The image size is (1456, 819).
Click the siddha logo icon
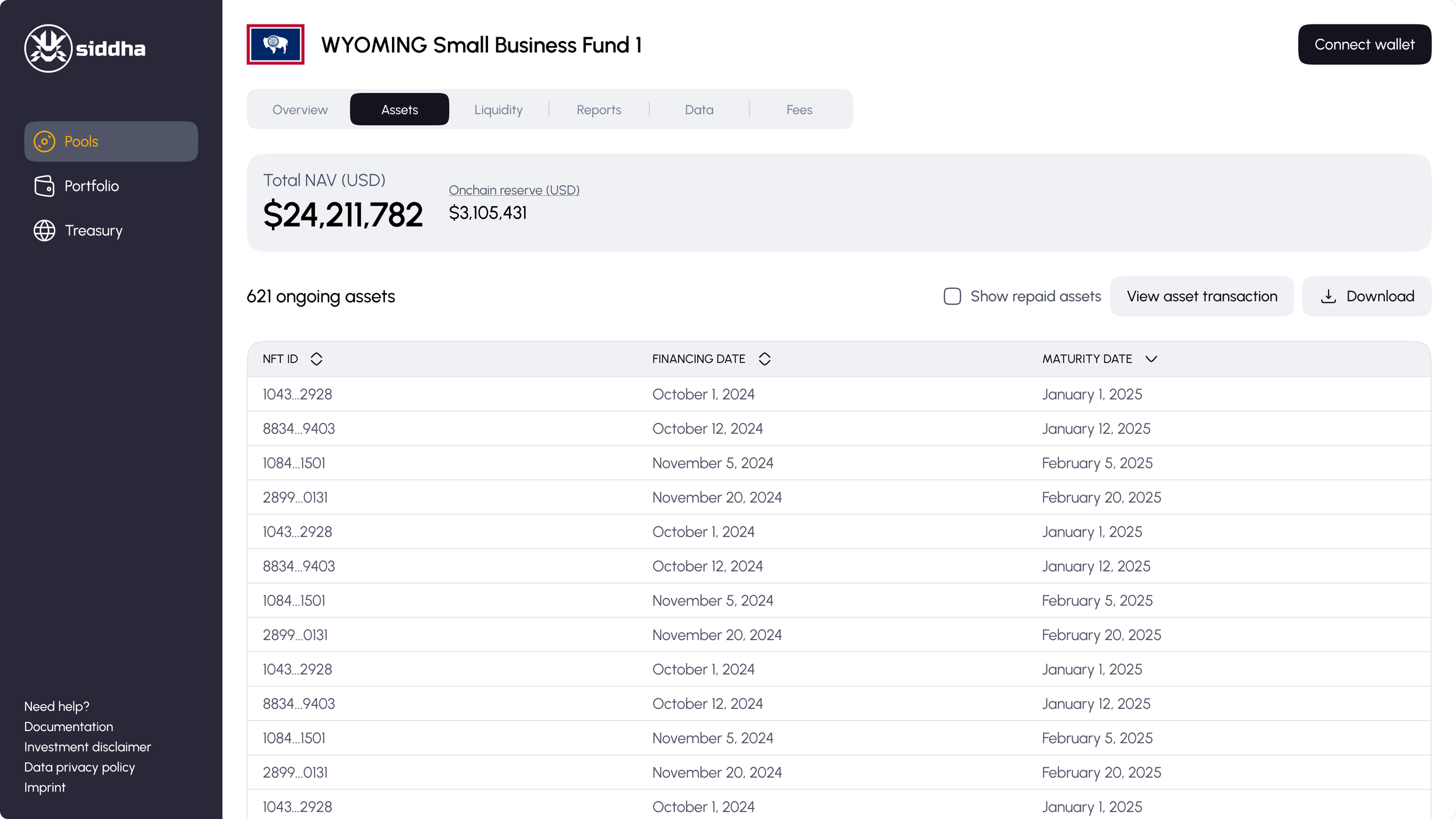48,48
